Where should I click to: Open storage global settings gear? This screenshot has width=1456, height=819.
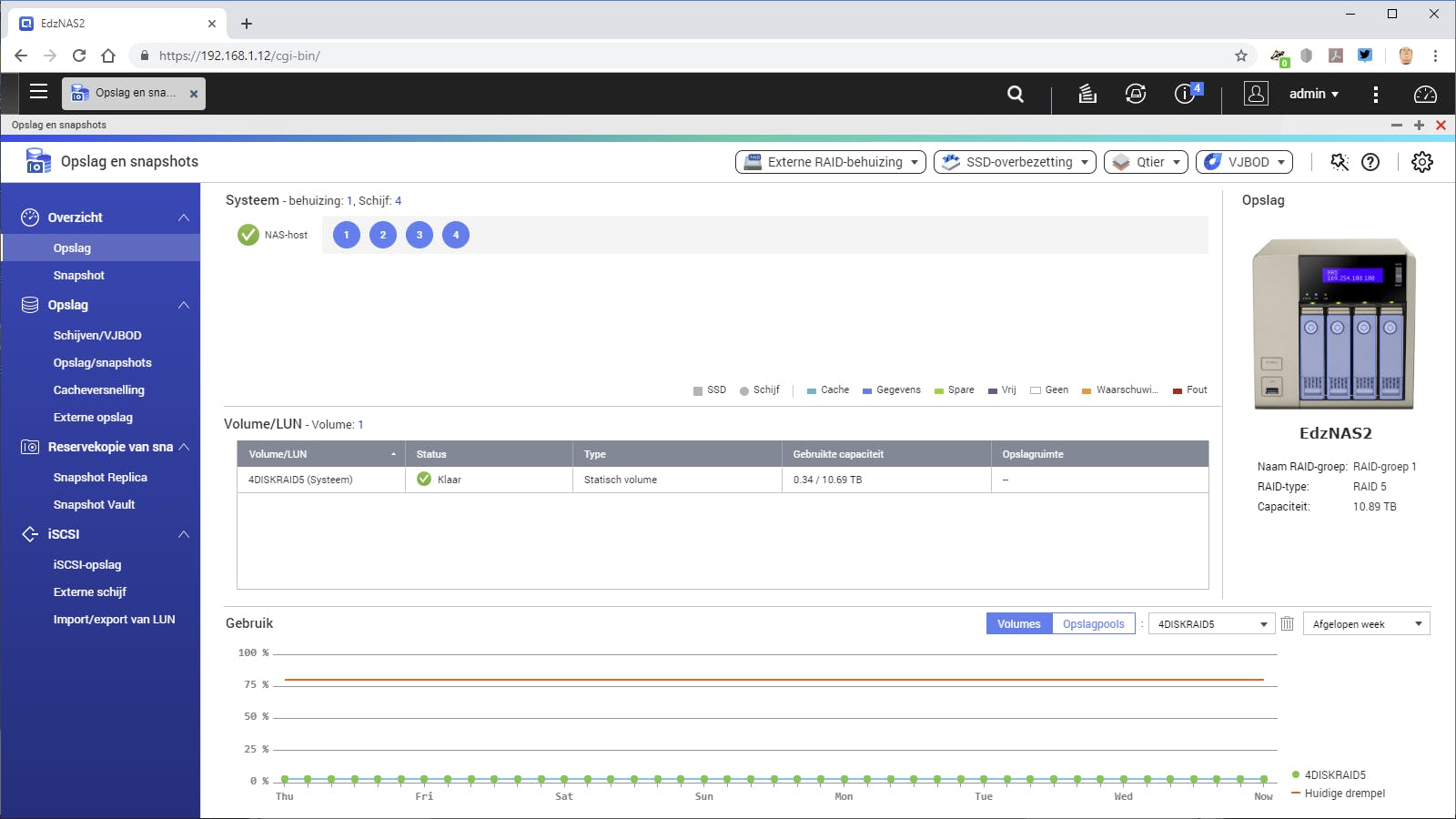(x=1422, y=162)
